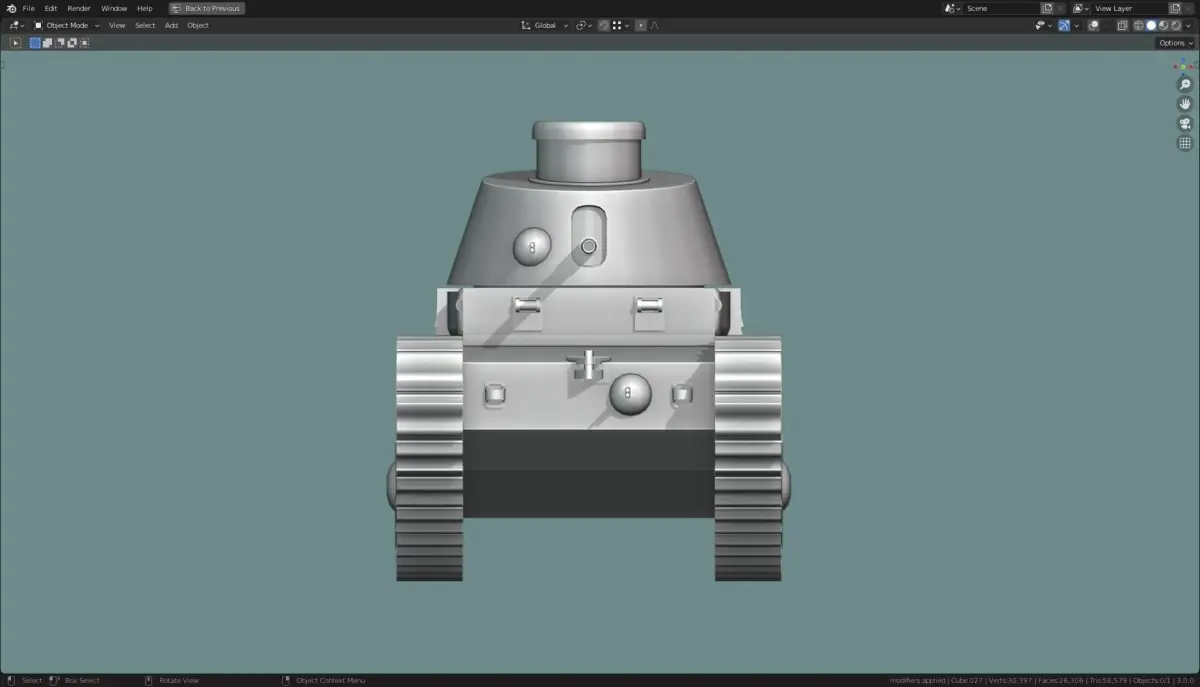
Task: Toggle the snap magnet icon
Action: point(604,25)
